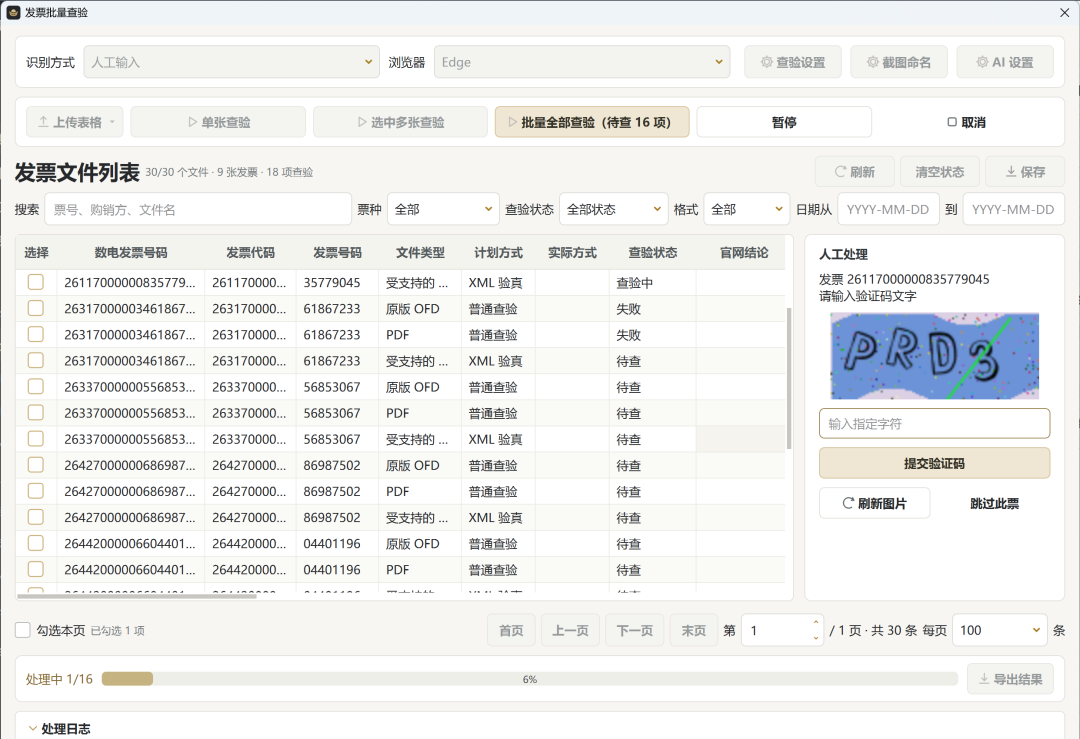The width and height of the screenshot is (1080, 739).
Task: Open 查验设置 gear settings
Action: pyautogui.click(x=793, y=62)
